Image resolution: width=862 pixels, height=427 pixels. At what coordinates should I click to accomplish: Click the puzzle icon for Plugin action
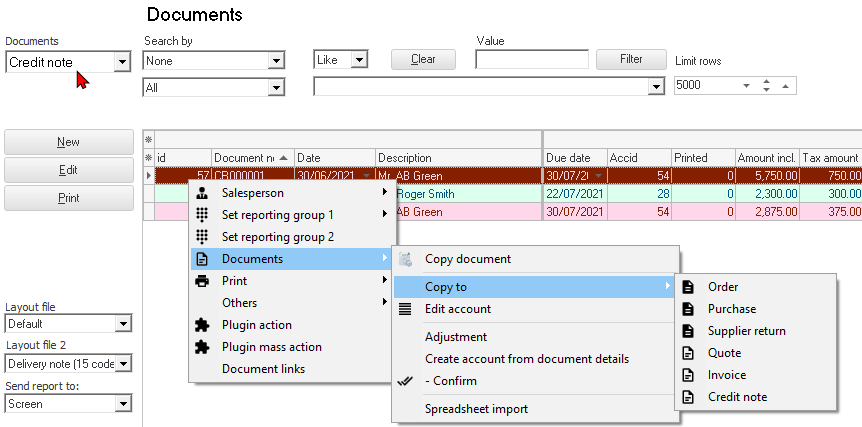click(x=202, y=325)
